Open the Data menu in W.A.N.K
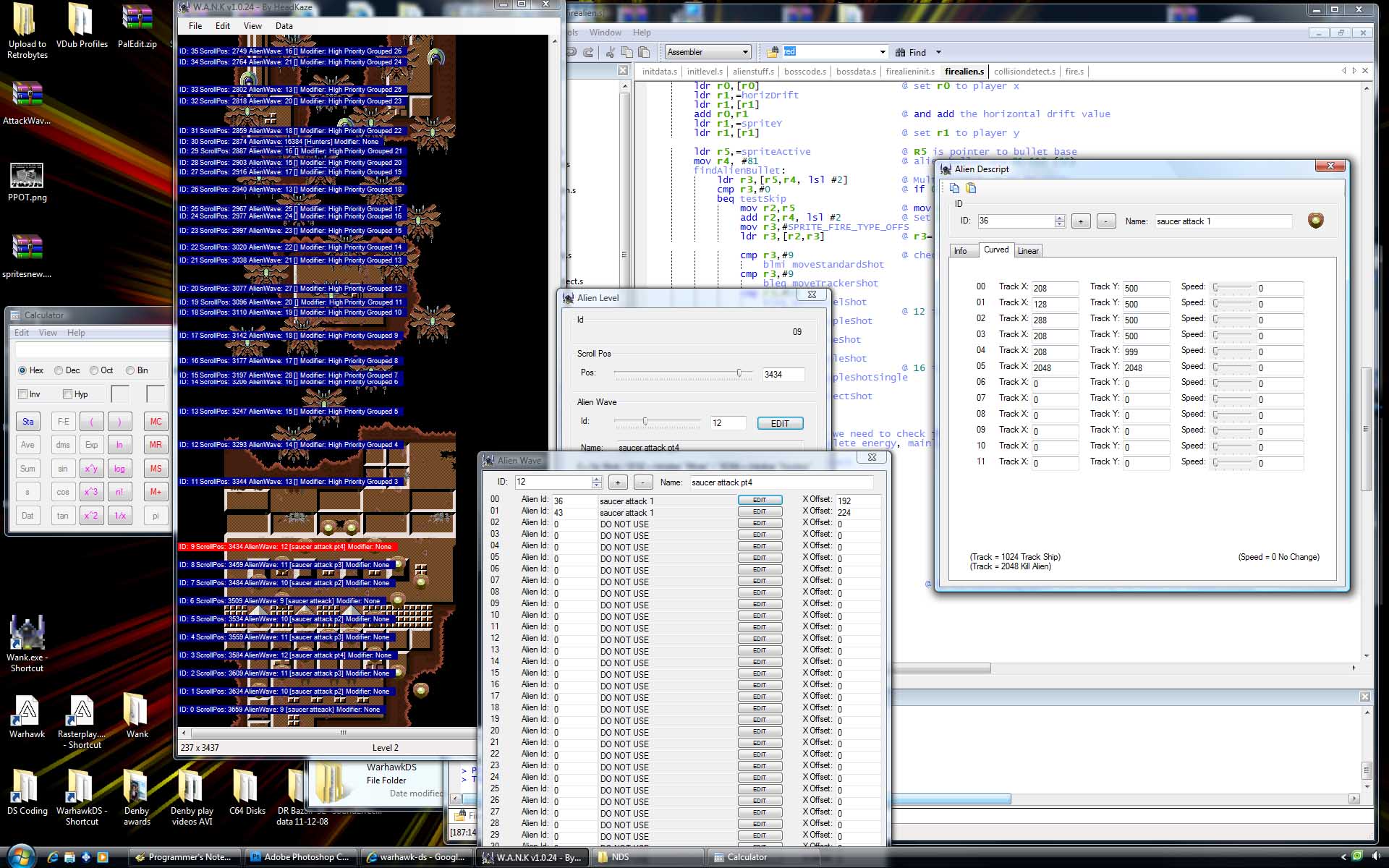Screen dimensions: 1389x868 [x=284, y=26]
